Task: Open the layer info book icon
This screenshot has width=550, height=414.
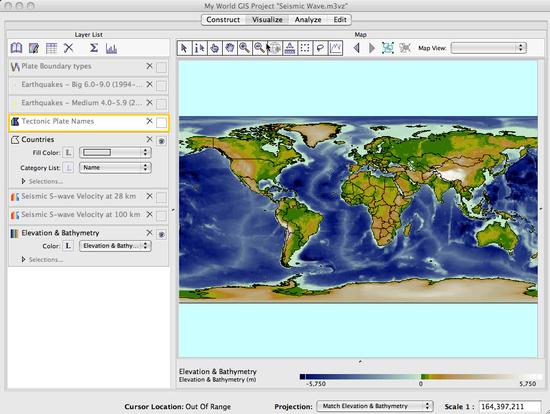Action: tap(16, 48)
